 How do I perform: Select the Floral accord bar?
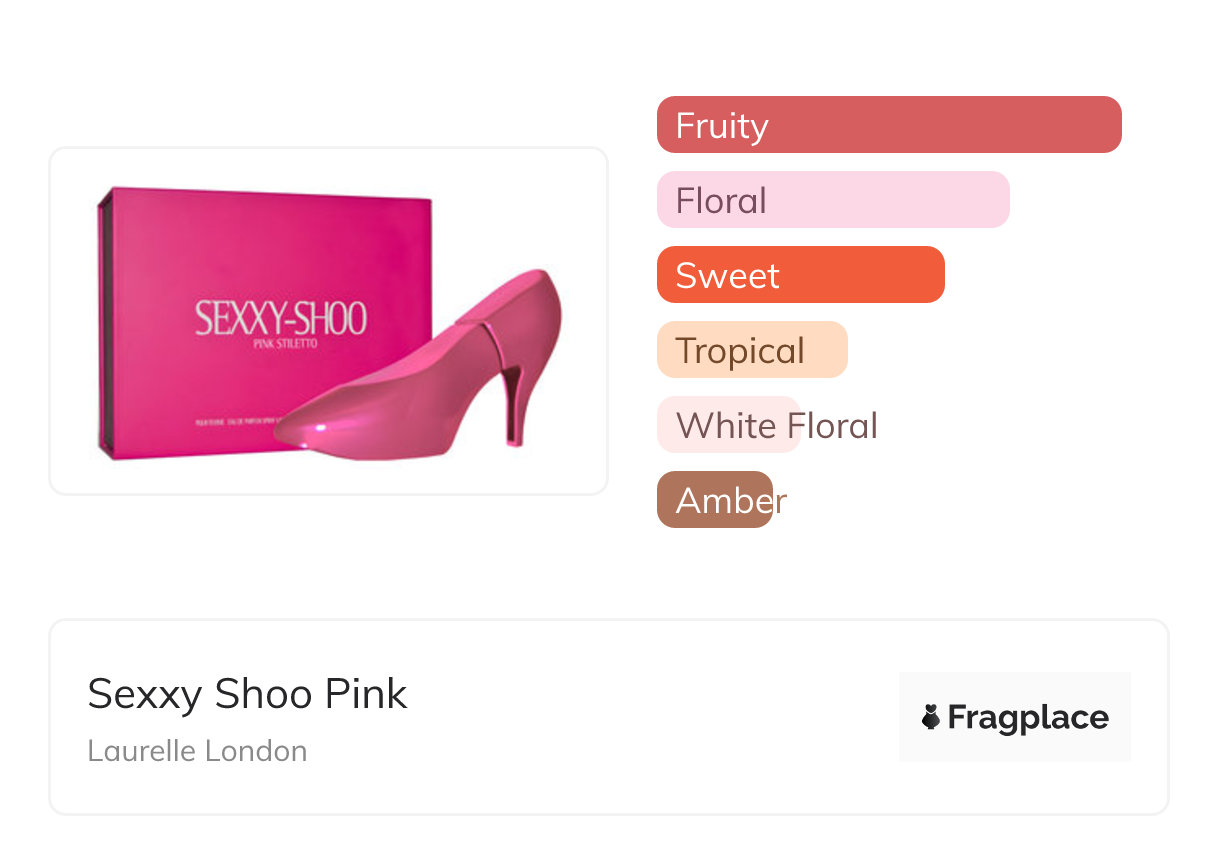[832, 200]
